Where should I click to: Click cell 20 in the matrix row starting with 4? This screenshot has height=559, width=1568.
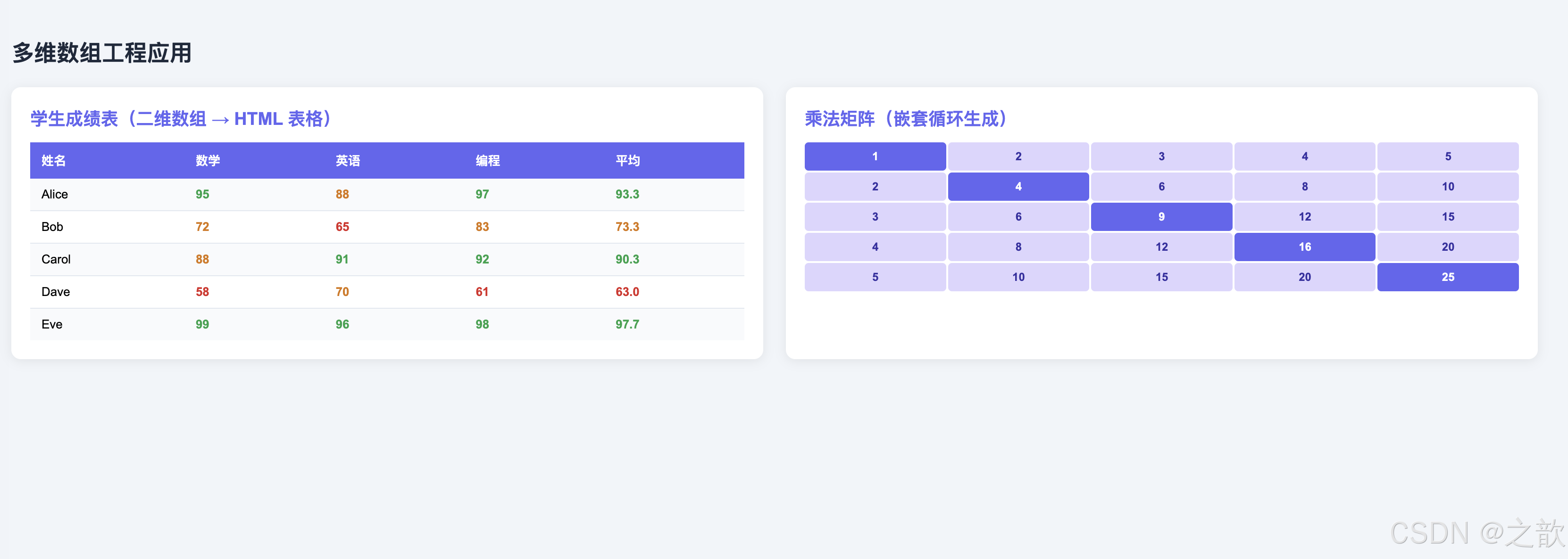(1448, 247)
